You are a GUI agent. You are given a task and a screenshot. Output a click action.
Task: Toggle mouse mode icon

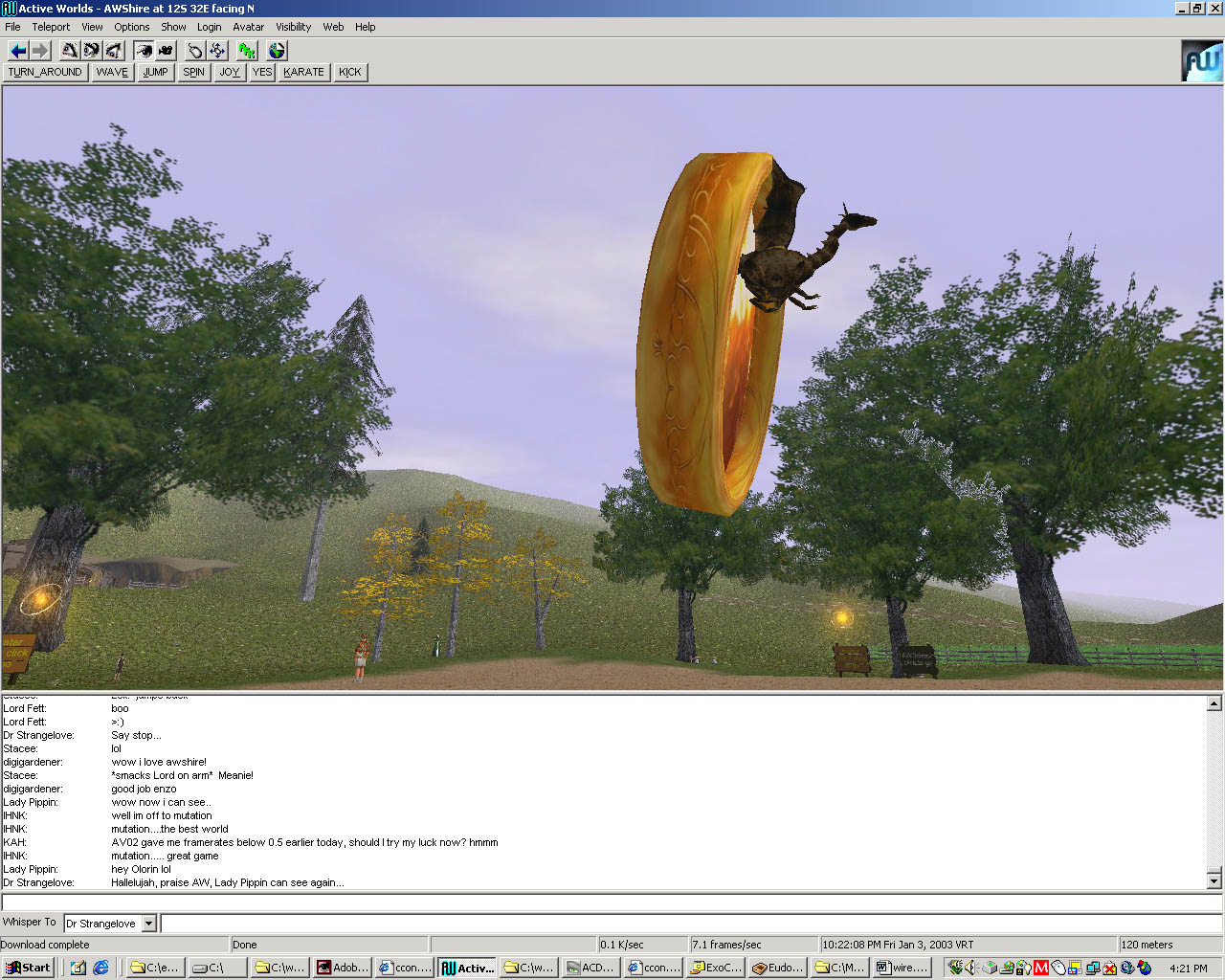point(195,51)
